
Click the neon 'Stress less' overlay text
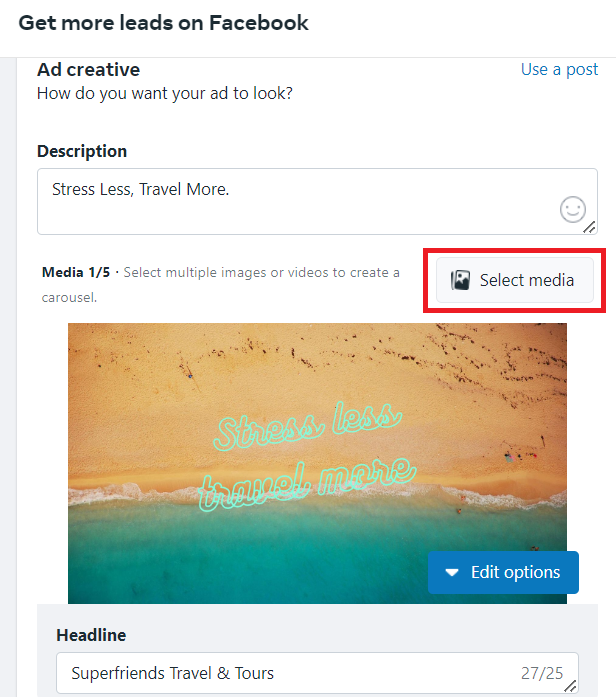pyautogui.click(x=308, y=426)
